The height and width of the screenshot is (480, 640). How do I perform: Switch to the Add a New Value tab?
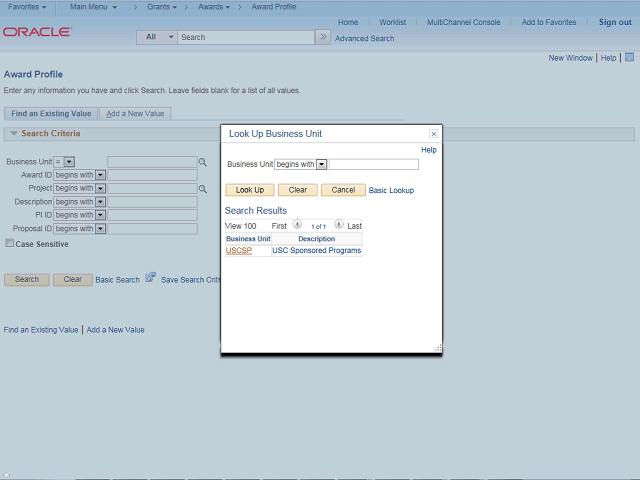coord(135,113)
